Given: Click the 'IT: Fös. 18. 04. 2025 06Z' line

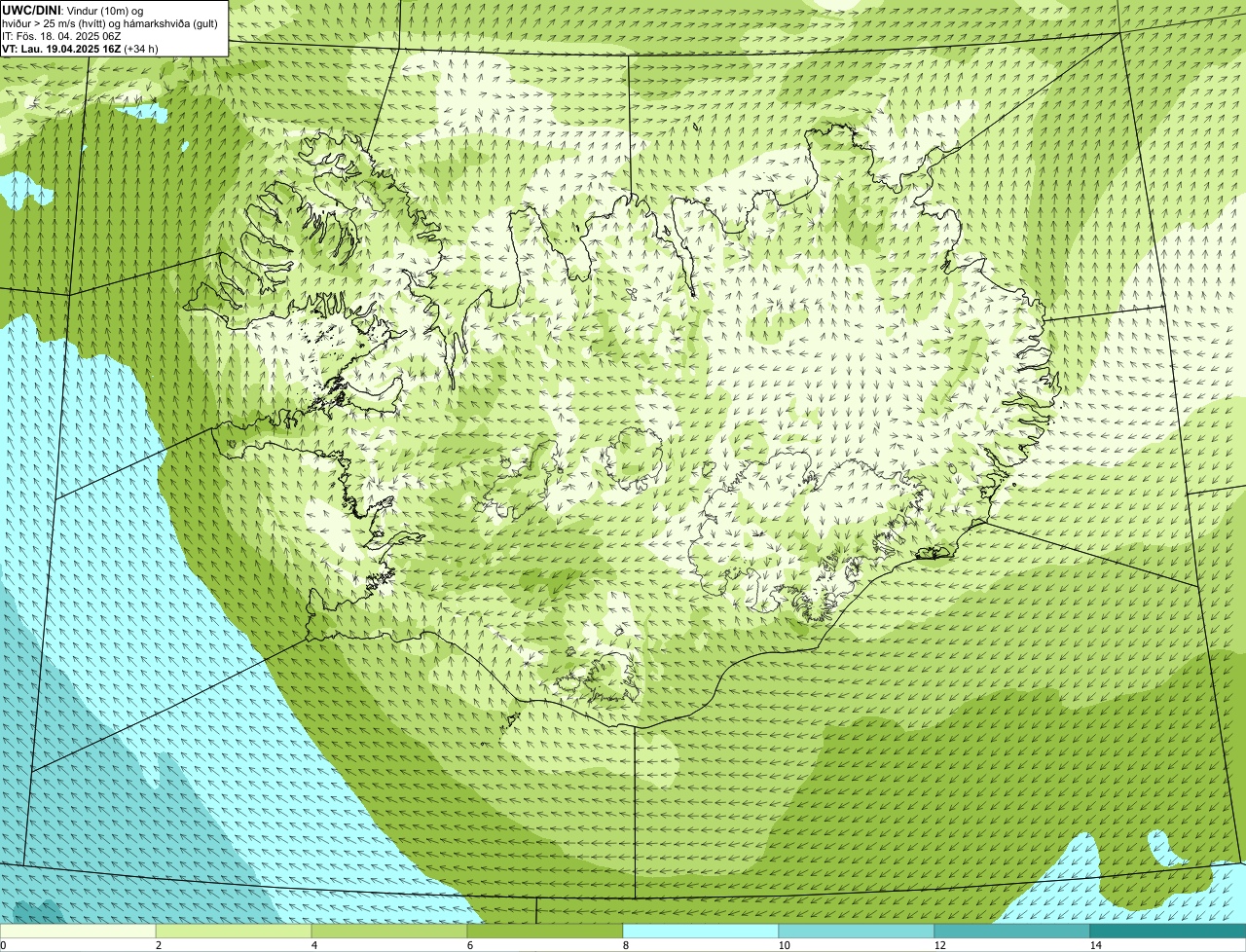Looking at the screenshot, I should click(x=61, y=35).
